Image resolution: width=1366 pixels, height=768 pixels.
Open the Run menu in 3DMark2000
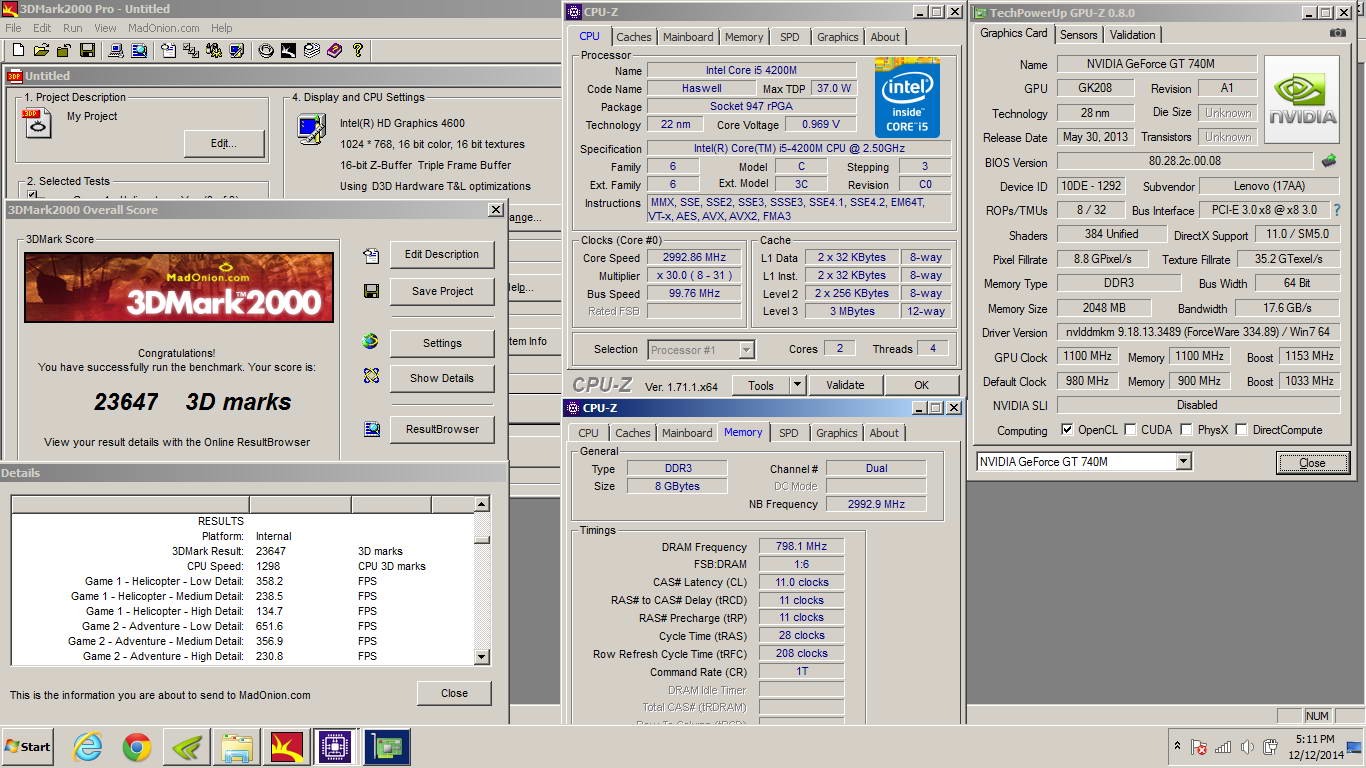(x=73, y=28)
